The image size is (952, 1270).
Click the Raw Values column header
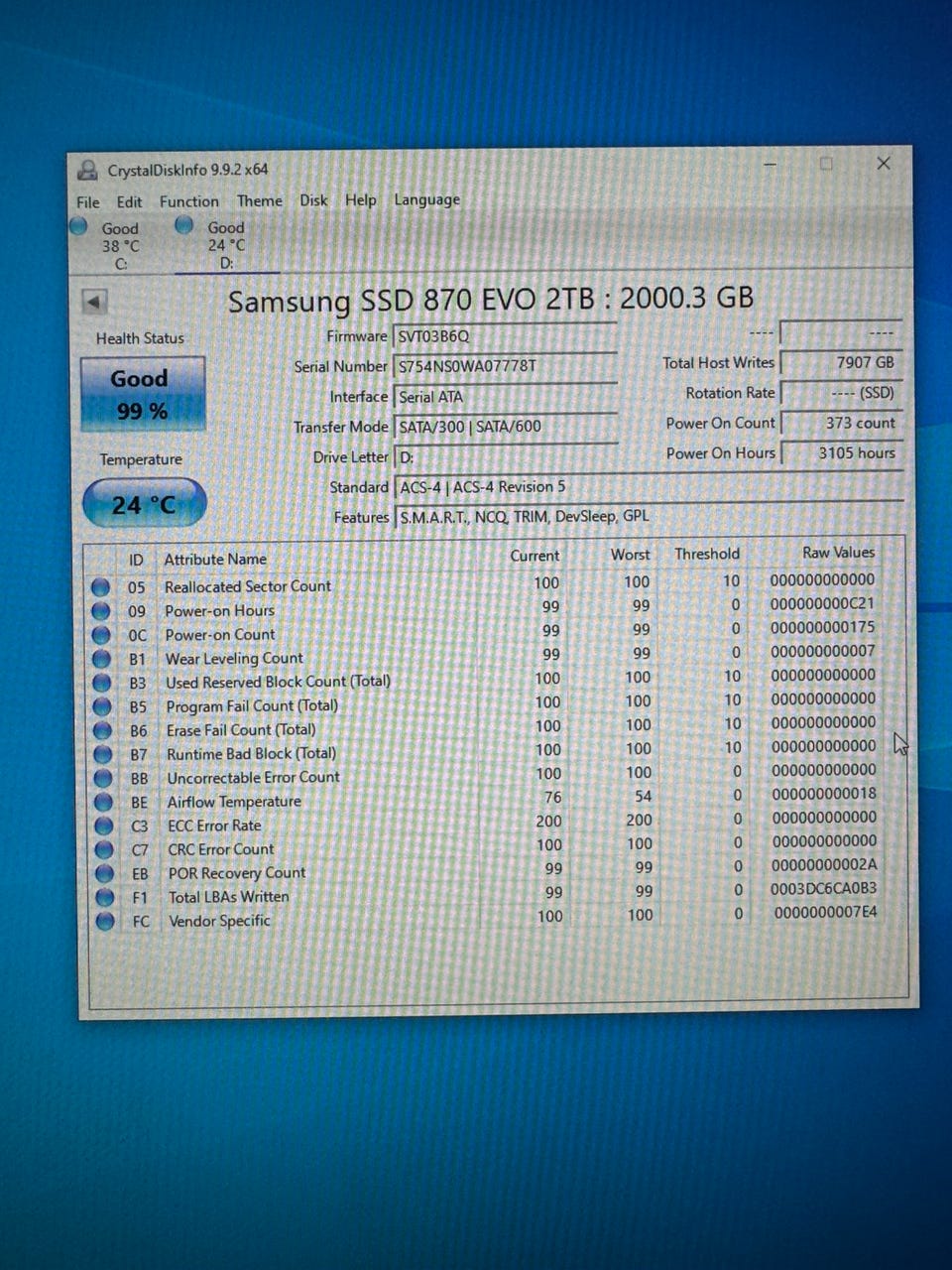click(x=839, y=553)
